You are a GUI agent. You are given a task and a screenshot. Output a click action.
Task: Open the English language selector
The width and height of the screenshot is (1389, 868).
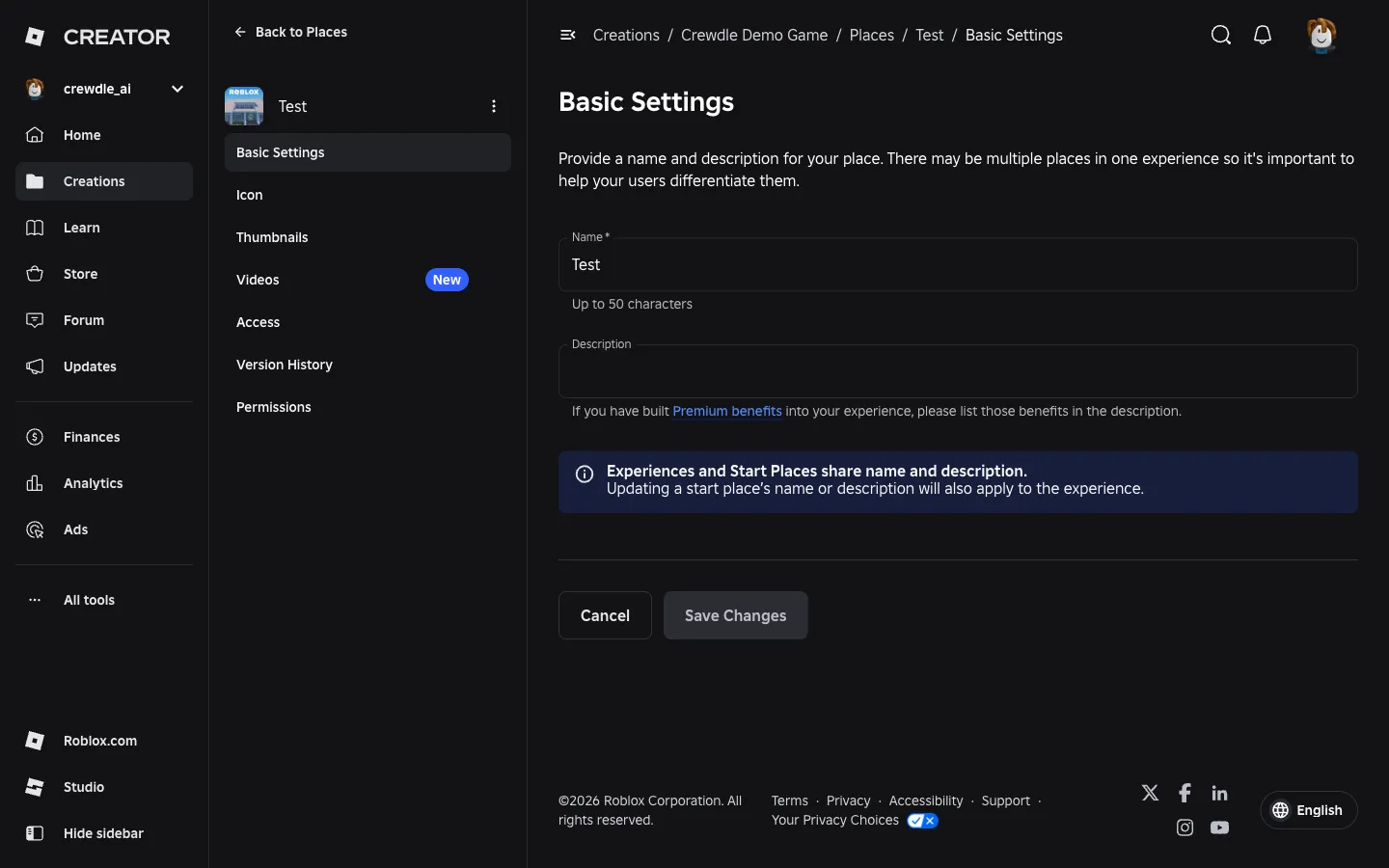pos(1308,810)
